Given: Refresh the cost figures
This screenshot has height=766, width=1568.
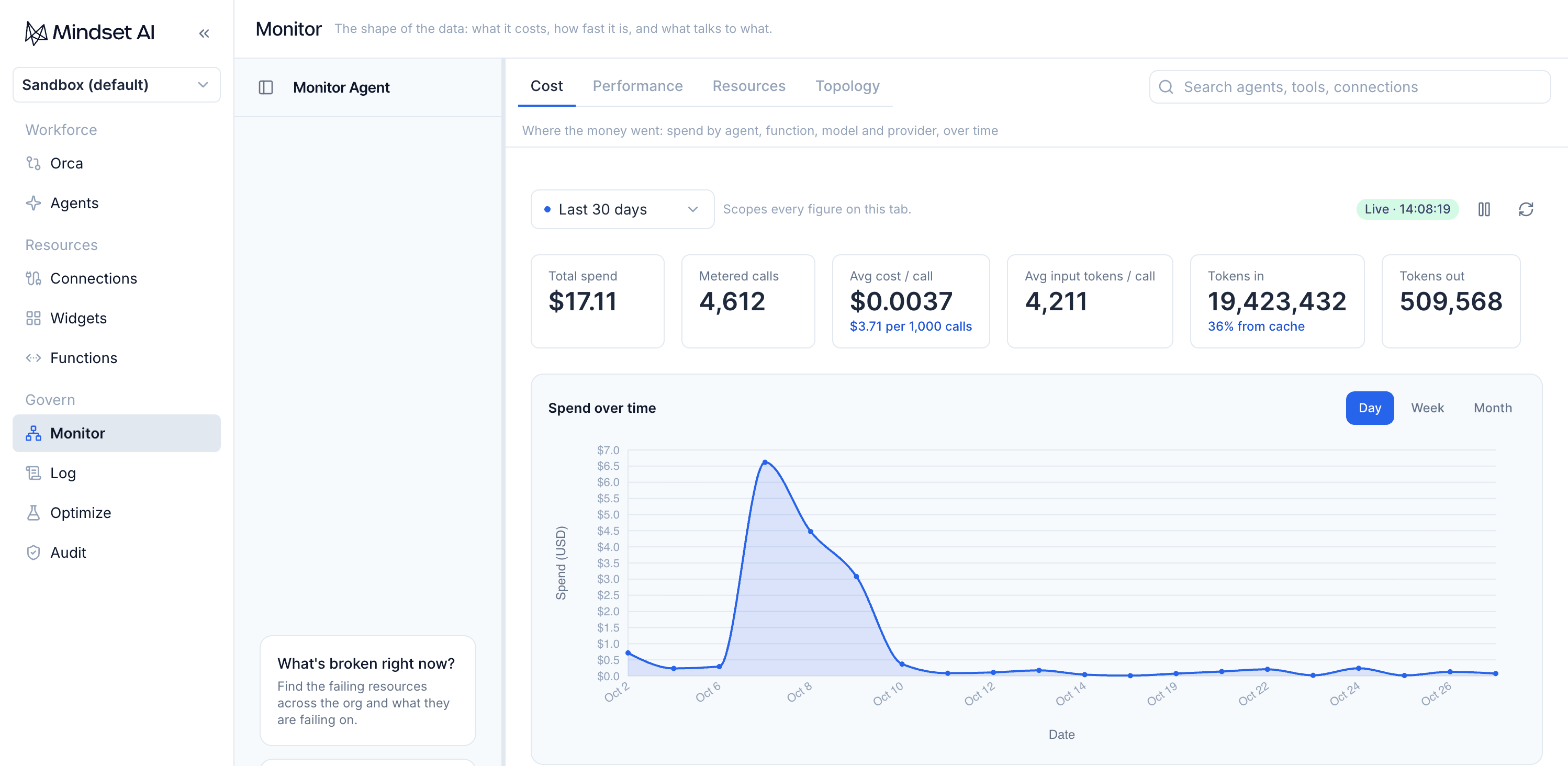Looking at the screenshot, I should [1526, 209].
